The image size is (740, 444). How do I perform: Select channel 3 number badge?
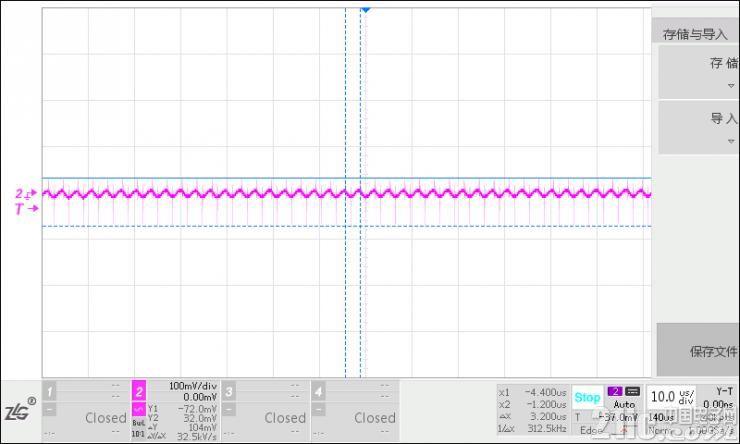[x=229, y=391]
